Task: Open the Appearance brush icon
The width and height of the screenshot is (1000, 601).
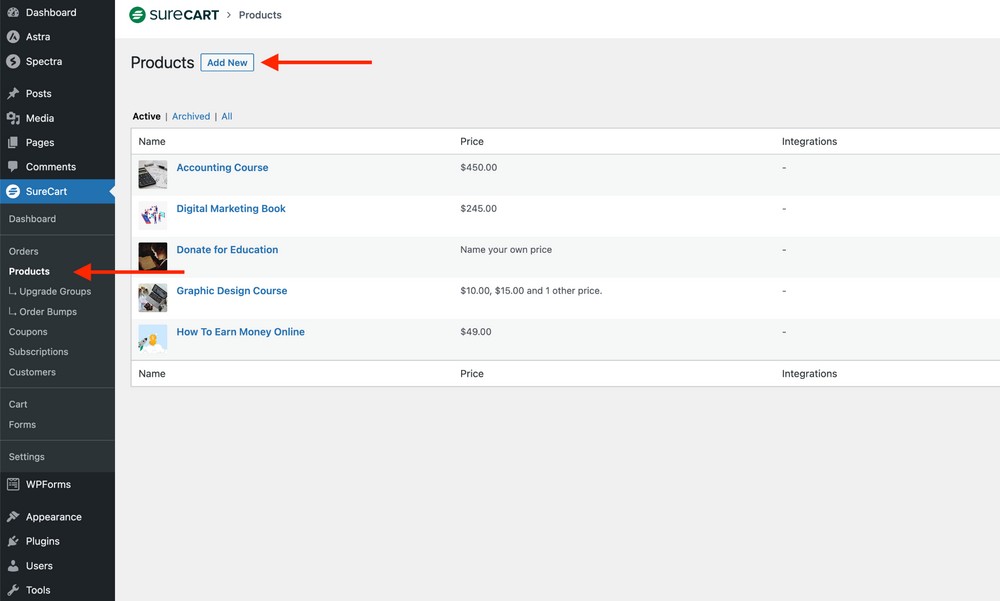Action: [13, 517]
